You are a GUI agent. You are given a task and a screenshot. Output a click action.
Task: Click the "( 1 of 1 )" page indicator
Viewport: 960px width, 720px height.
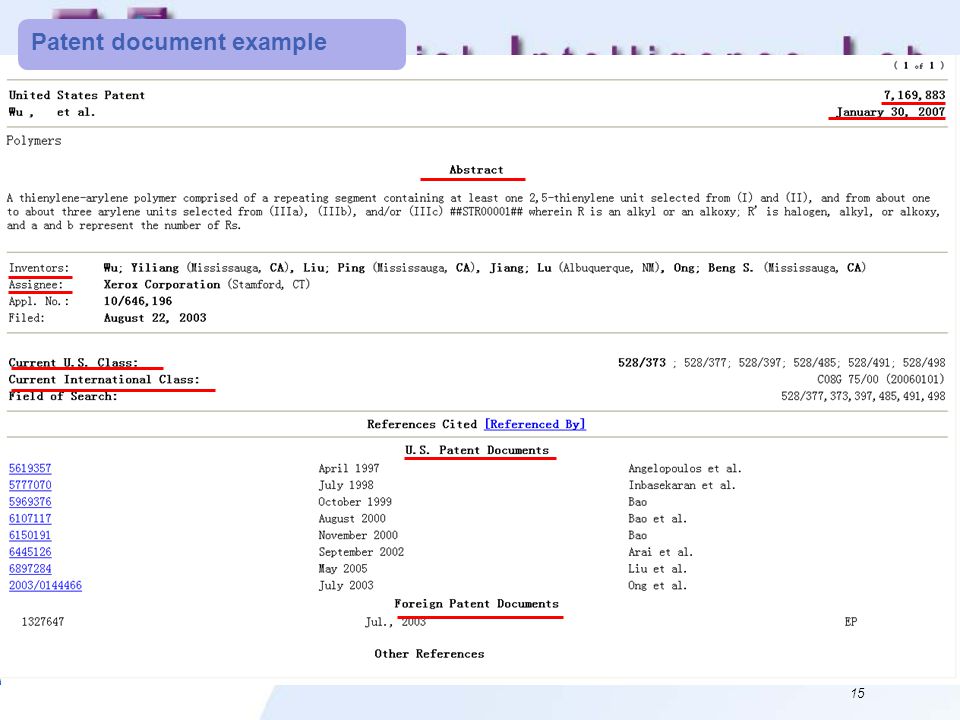coord(918,66)
